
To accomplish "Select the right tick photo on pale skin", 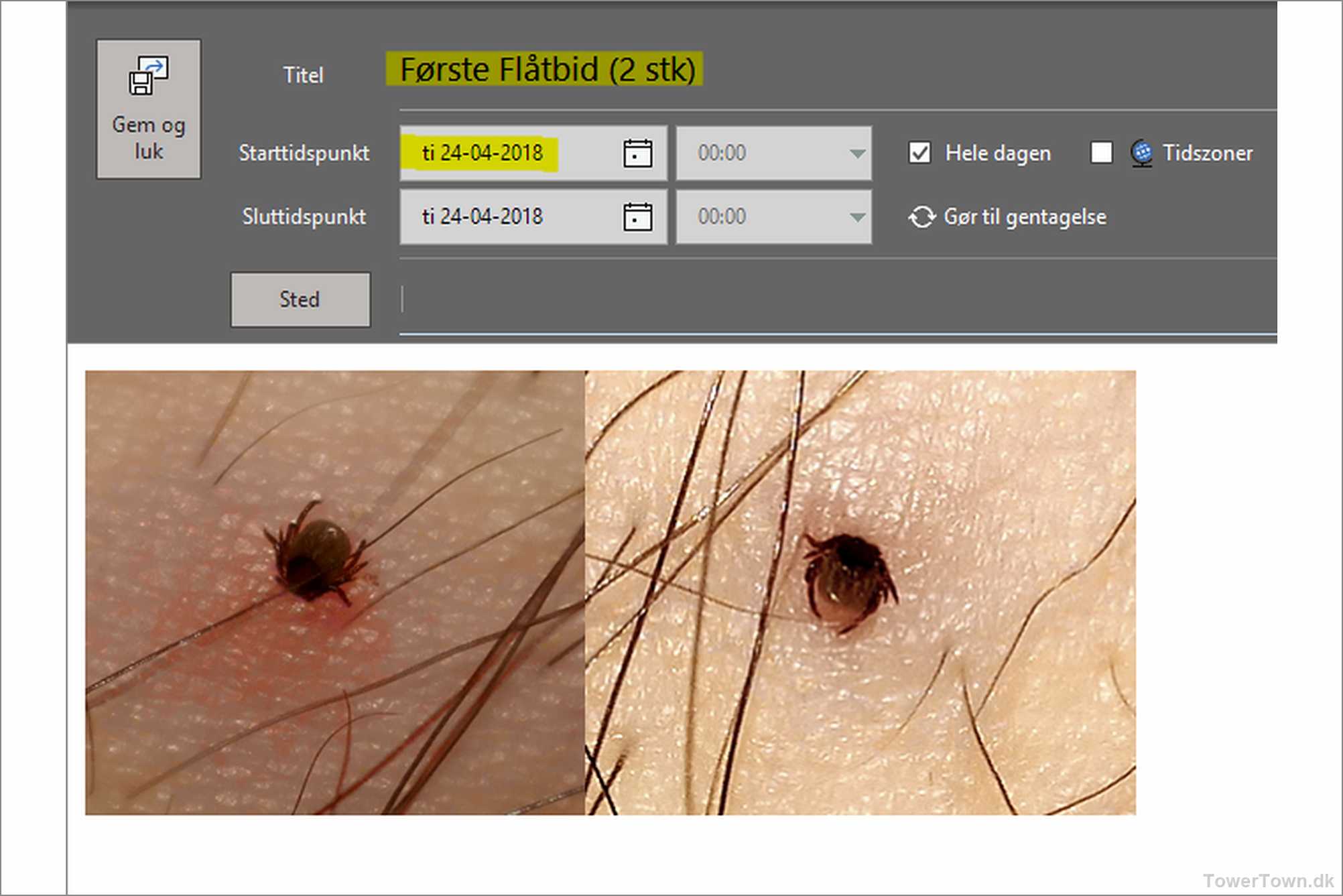I will click(x=860, y=592).
